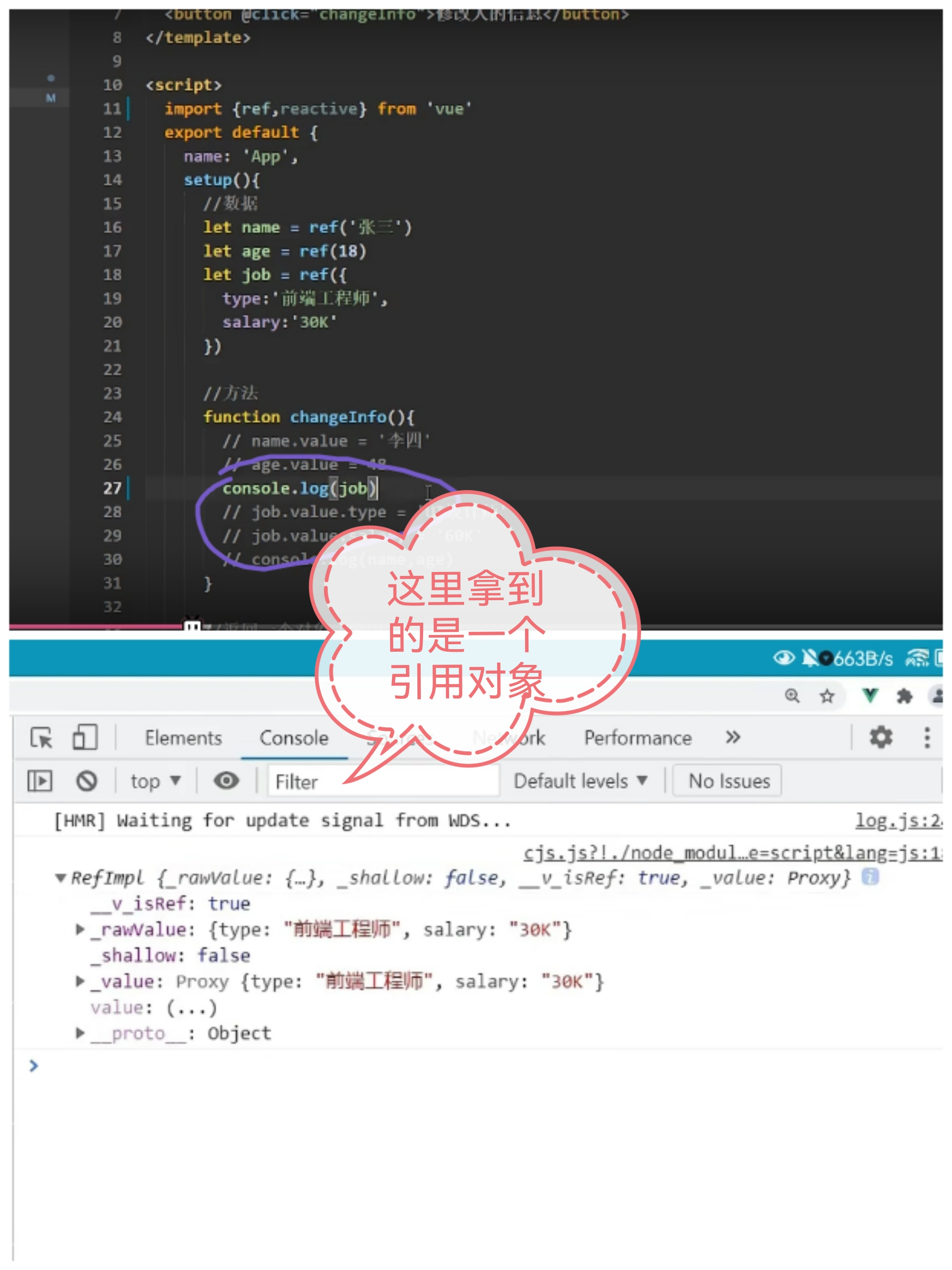Collapse the RefImpl object tree

[60, 878]
